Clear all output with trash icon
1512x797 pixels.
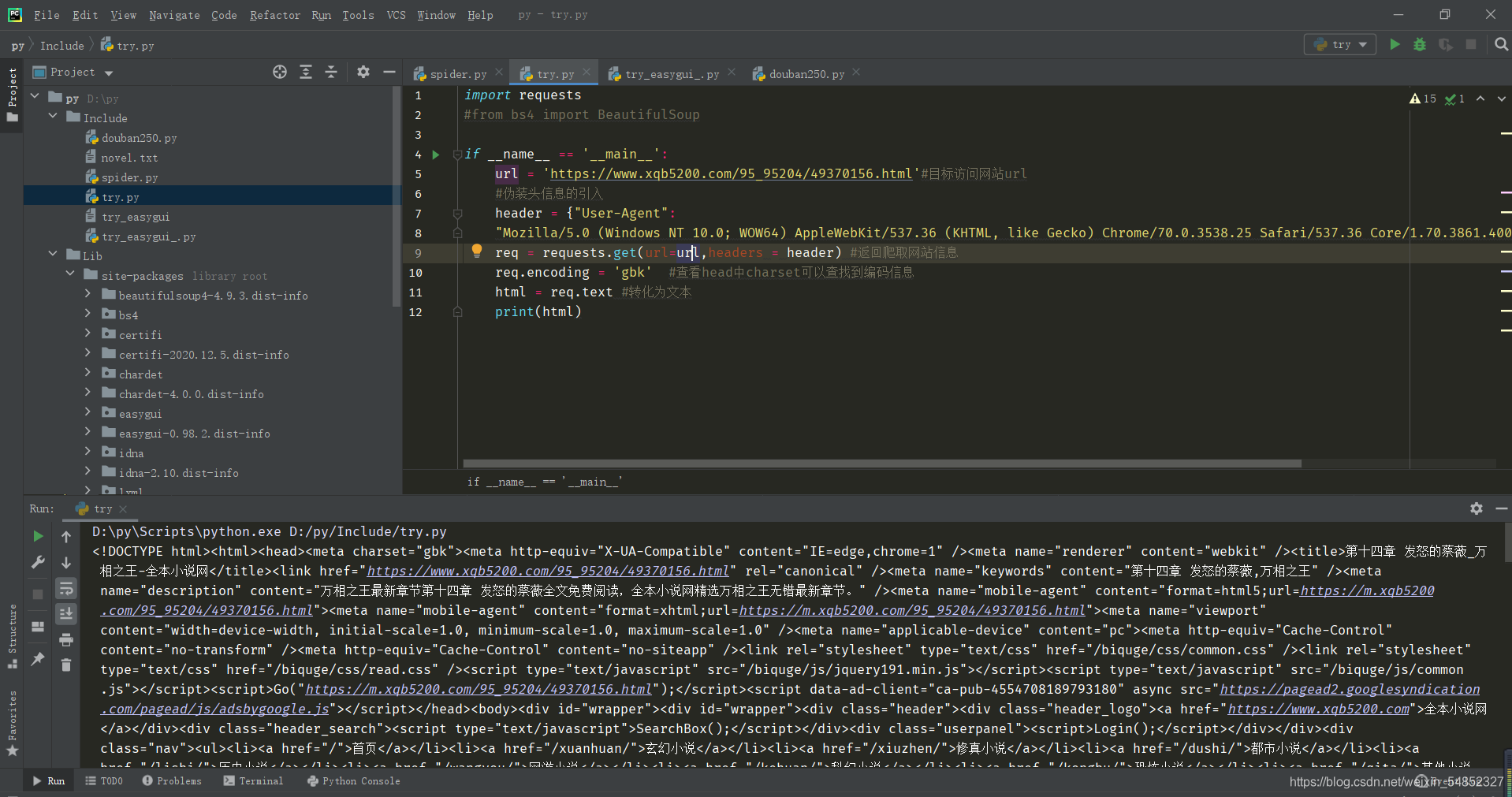(66, 665)
